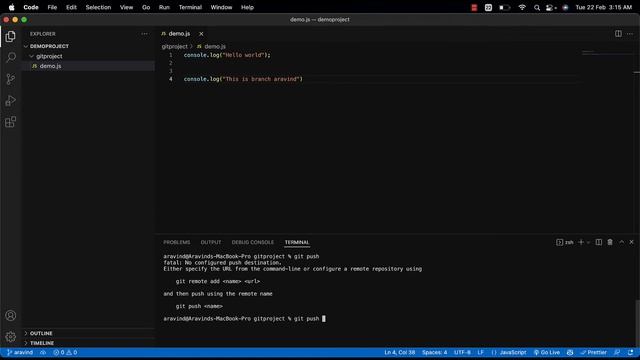
Task: Open editor more actions ellipsis
Action: click(630, 33)
